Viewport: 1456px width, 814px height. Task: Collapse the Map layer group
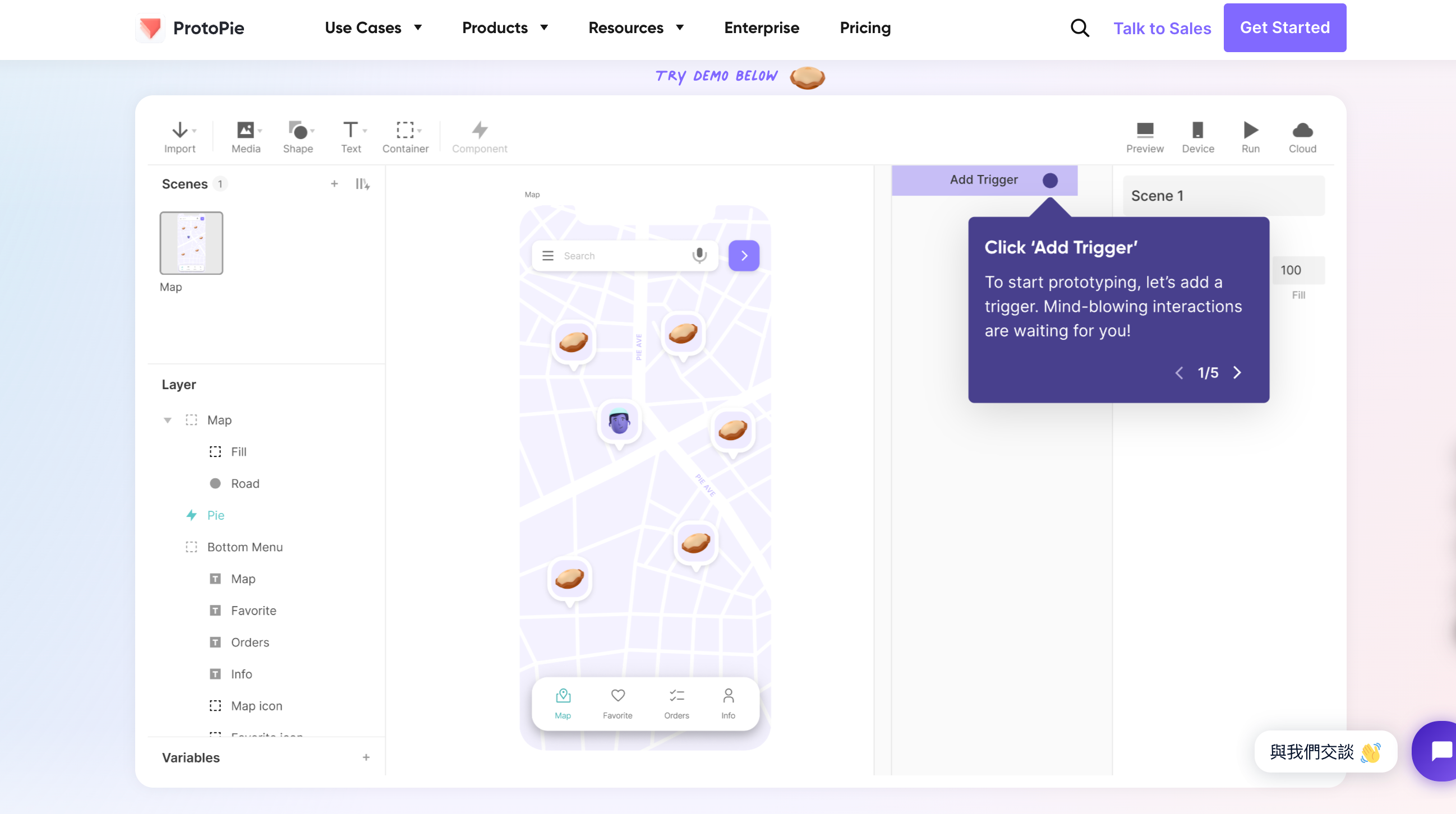click(x=167, y=420)
